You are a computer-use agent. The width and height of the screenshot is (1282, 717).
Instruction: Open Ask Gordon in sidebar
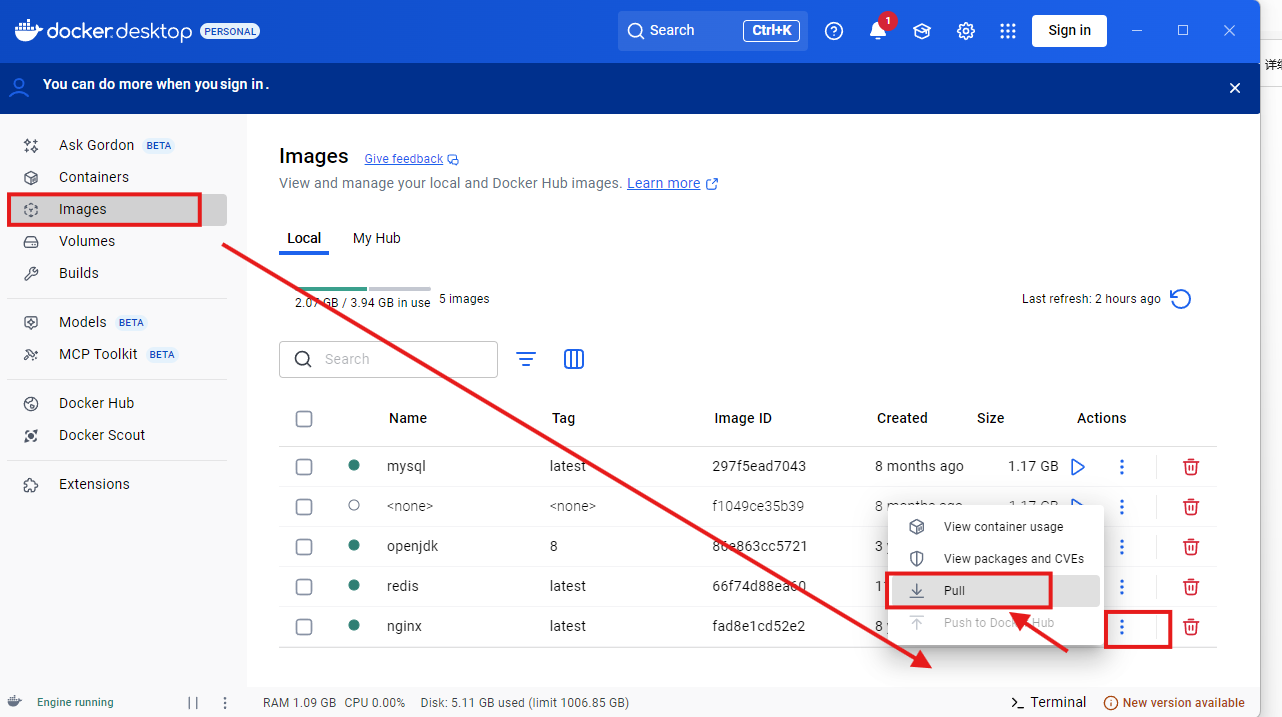click(x=117, y=145)
